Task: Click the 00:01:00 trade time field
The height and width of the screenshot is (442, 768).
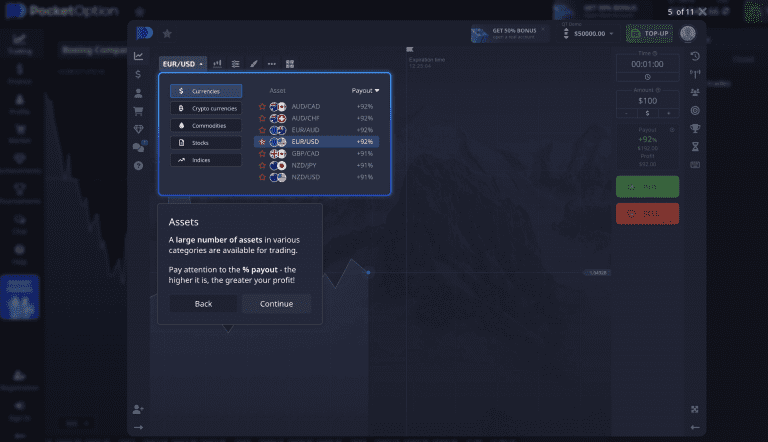Action: click(648, 64)
